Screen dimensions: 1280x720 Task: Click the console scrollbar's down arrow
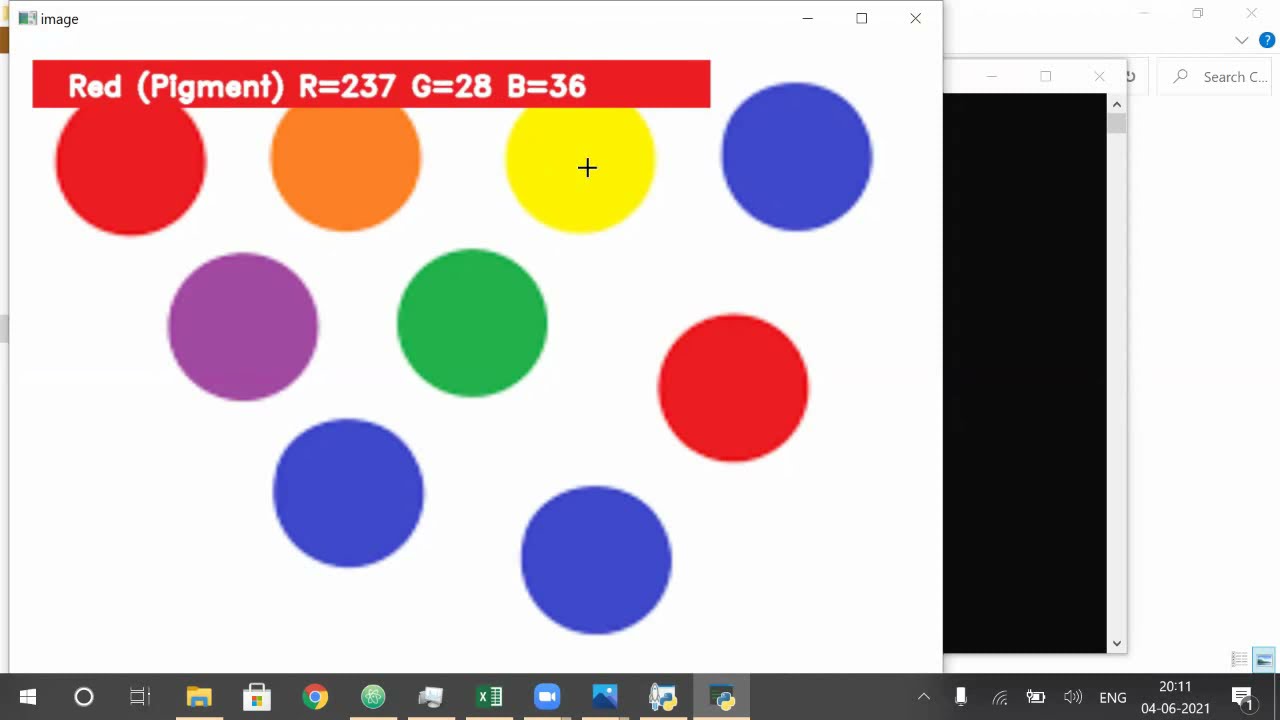(1116, 644)
